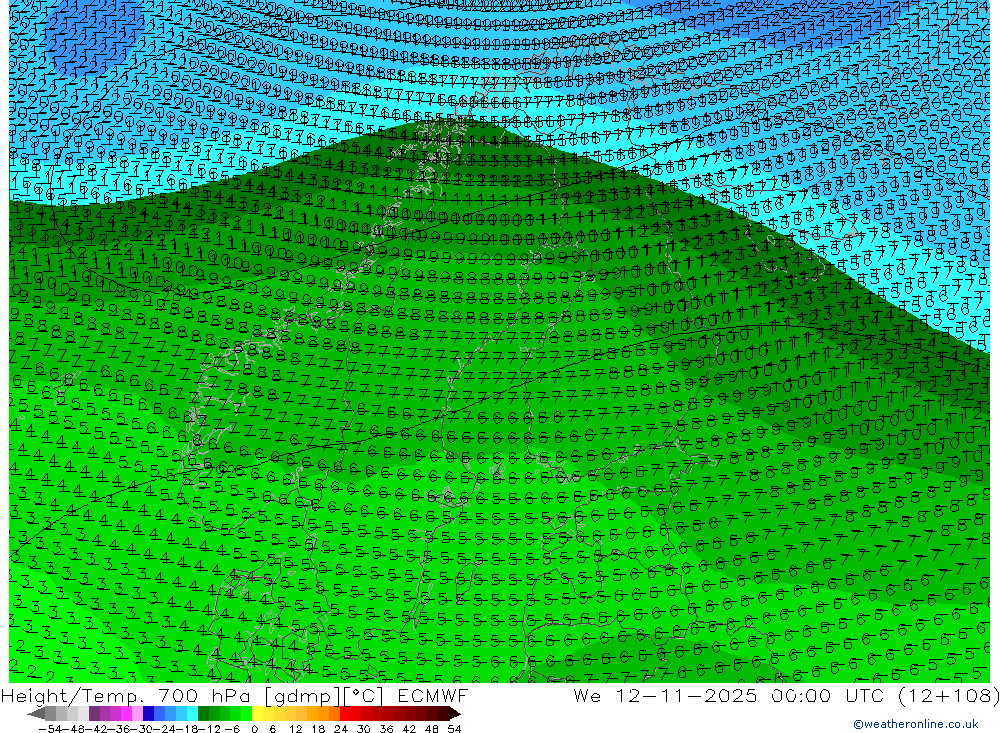Pick the bright yellow legend swatch above 0
This screenshot has height=733, width=1000.
[x=258, y=714]
